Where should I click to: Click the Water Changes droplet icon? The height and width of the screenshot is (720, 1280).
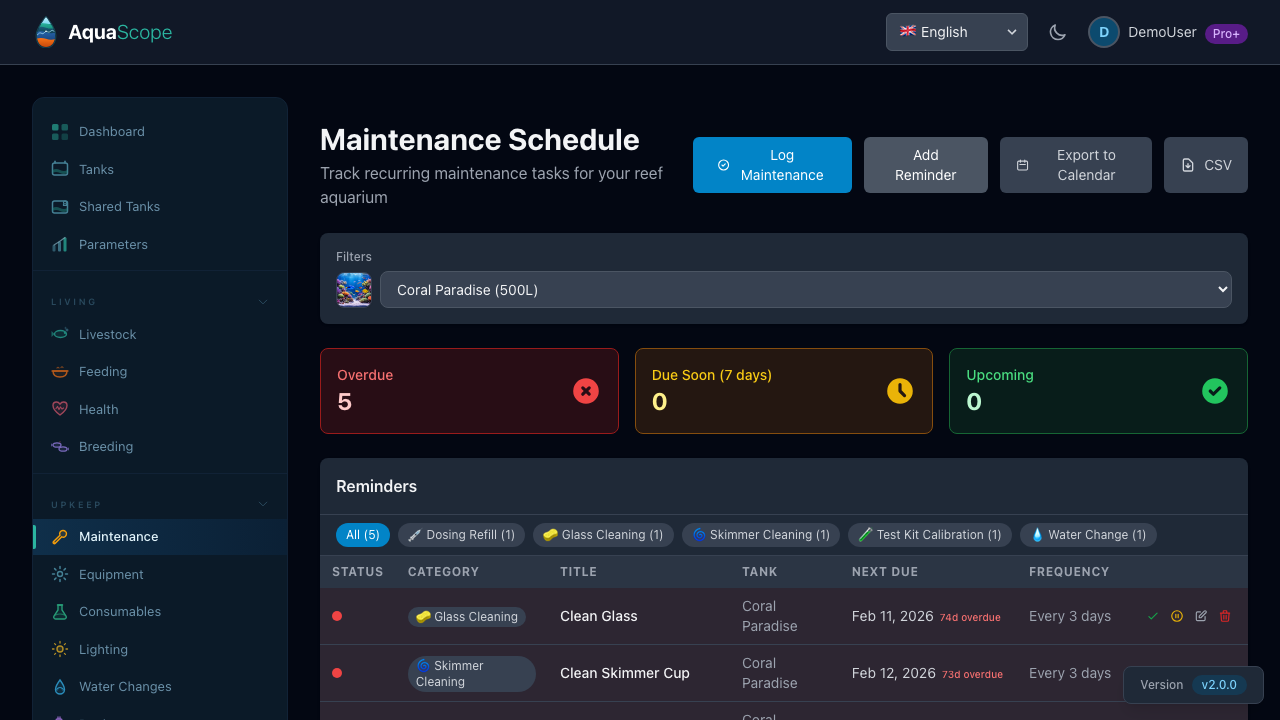click(60, 686)
